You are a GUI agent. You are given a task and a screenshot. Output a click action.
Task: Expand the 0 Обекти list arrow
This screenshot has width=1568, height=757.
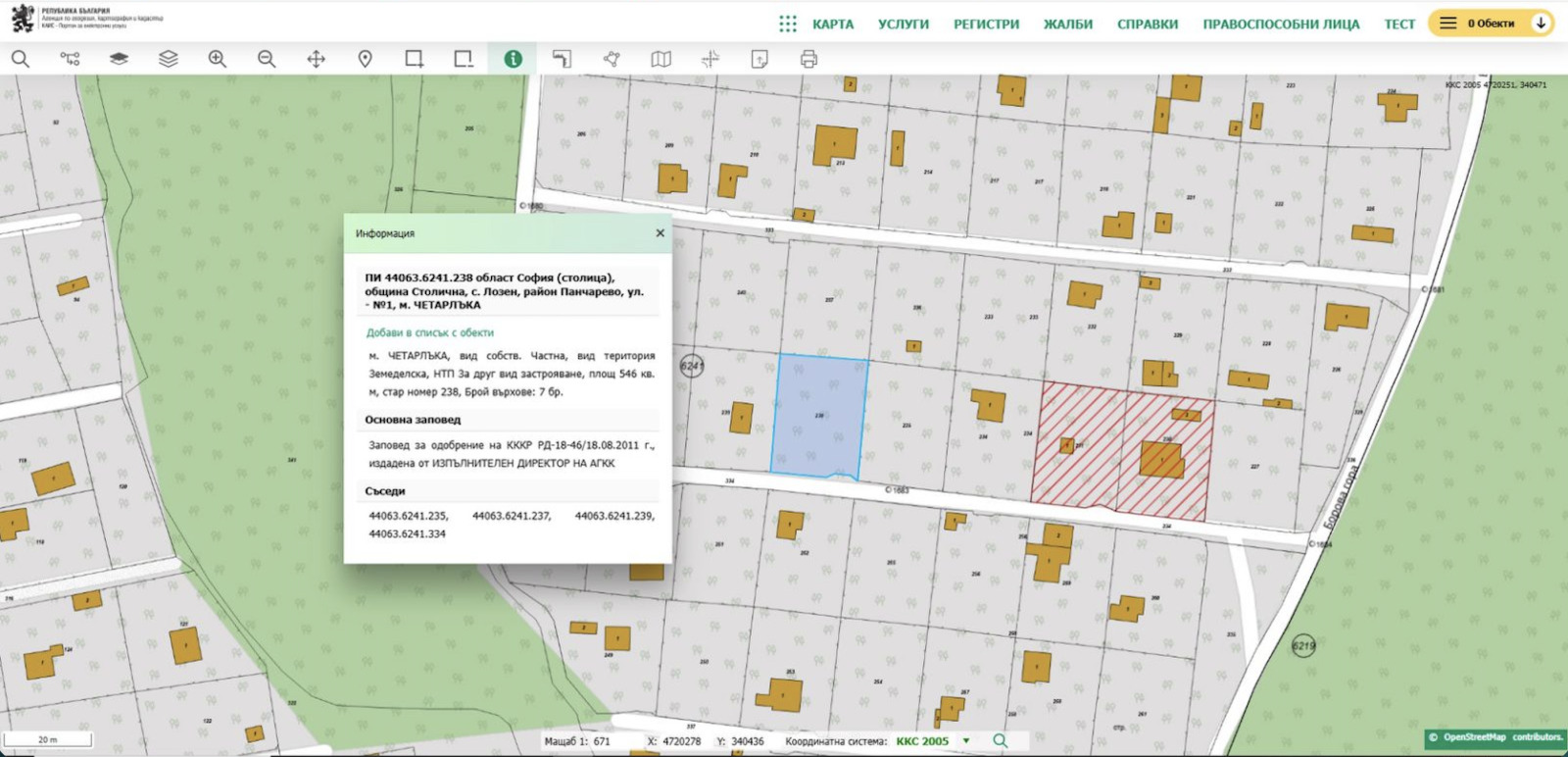coord(1541,23)
